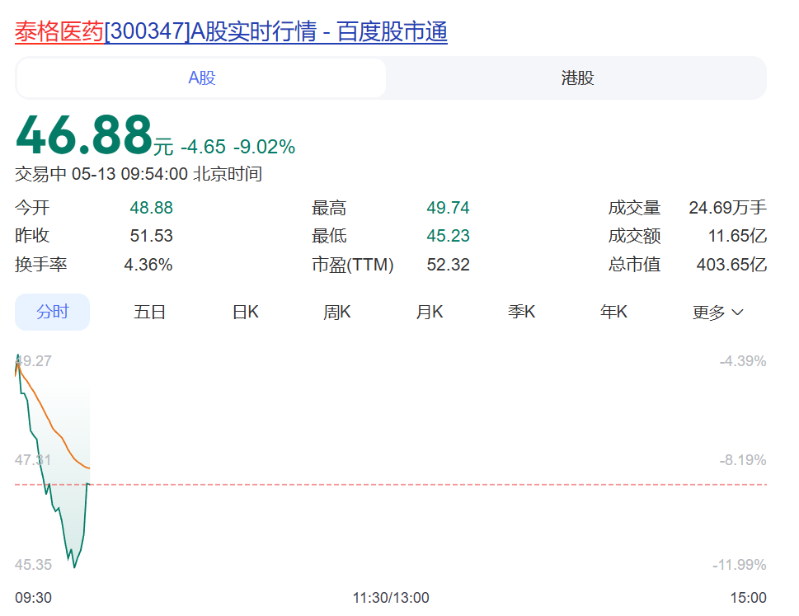Click the intraday chart lowest price dip
799x616 pixels.
pos(74,566)
